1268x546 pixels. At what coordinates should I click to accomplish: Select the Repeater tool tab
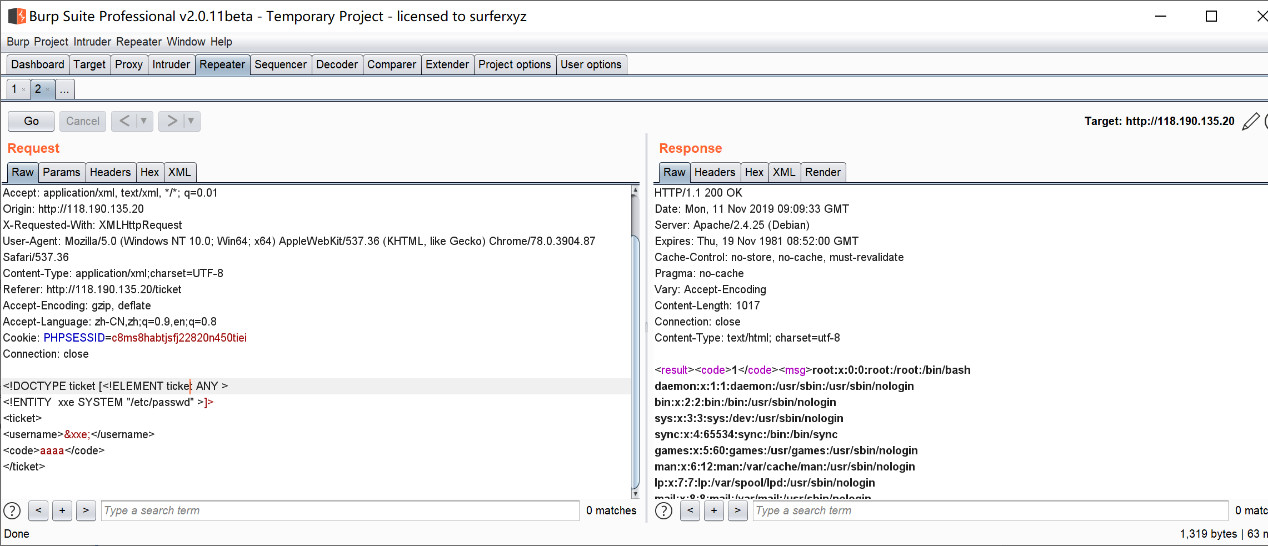tap(222, 64)
